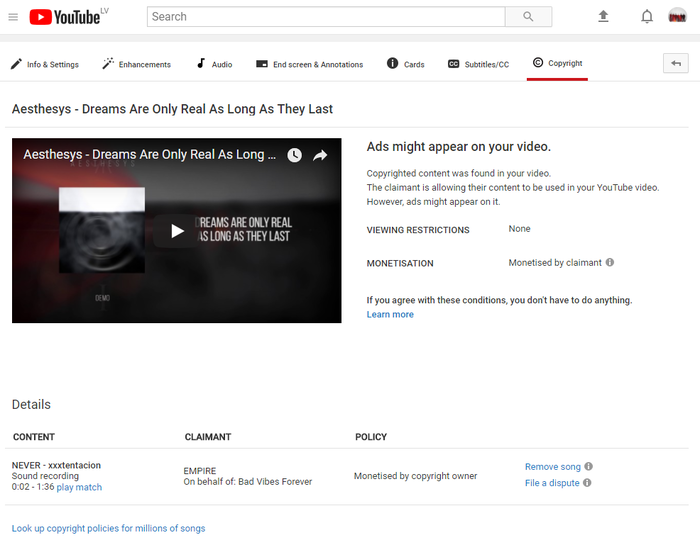Click the back arrow button

(x=676, y=63)
